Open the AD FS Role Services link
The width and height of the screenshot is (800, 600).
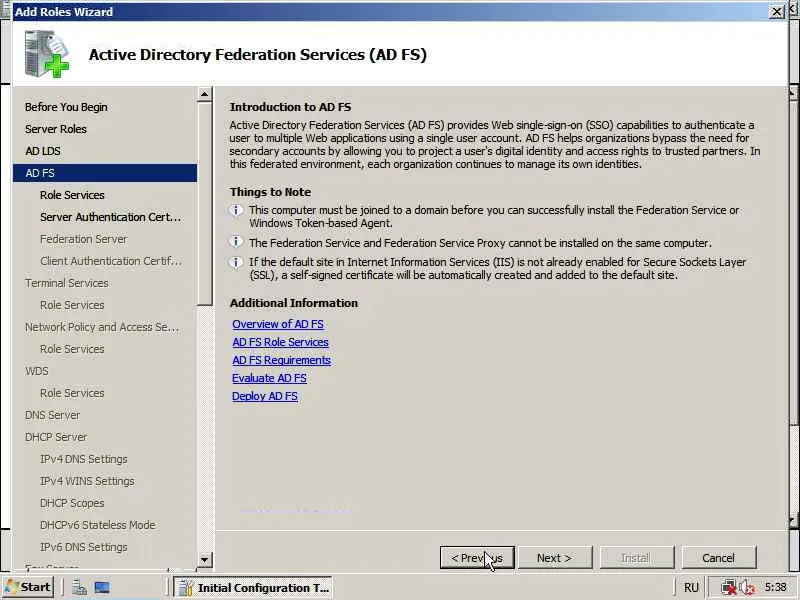(281, 342)
